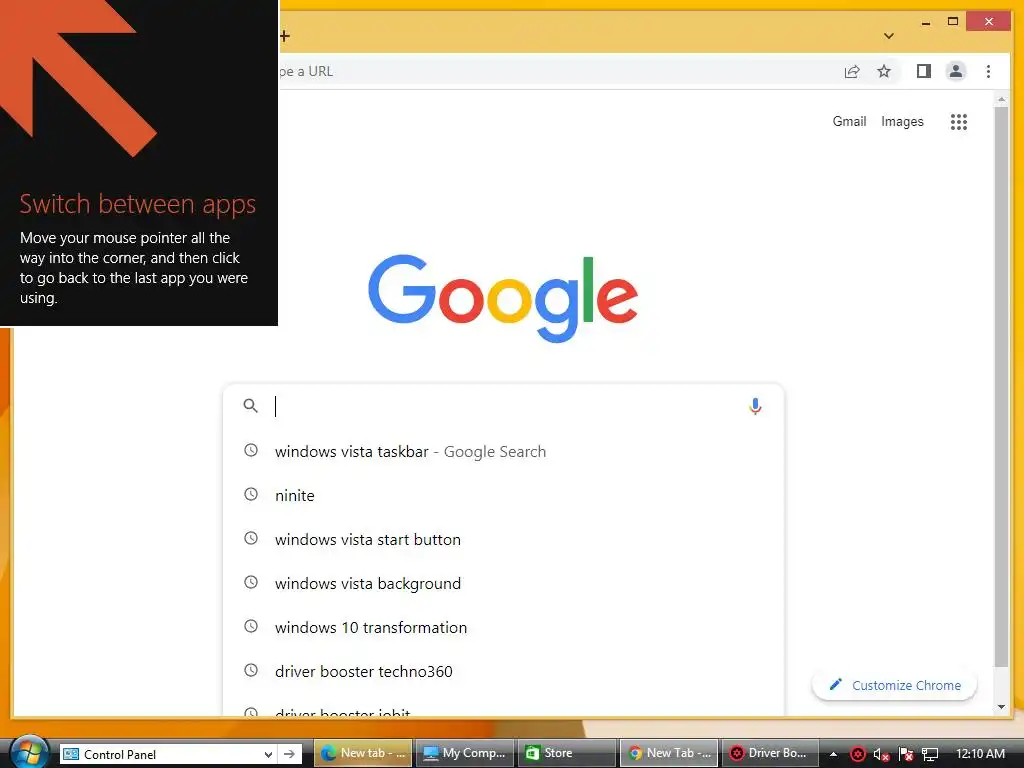
Task: Choose 'windows vista background' suggestion
Action: click(x=503, y=583)
